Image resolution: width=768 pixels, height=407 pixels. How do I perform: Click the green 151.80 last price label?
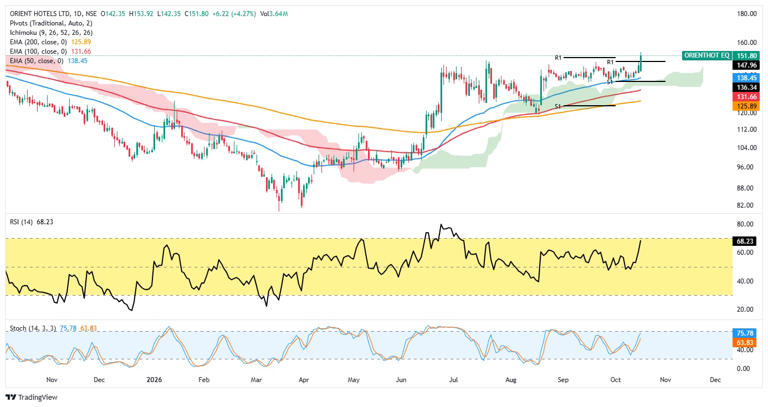click(747, 56)
